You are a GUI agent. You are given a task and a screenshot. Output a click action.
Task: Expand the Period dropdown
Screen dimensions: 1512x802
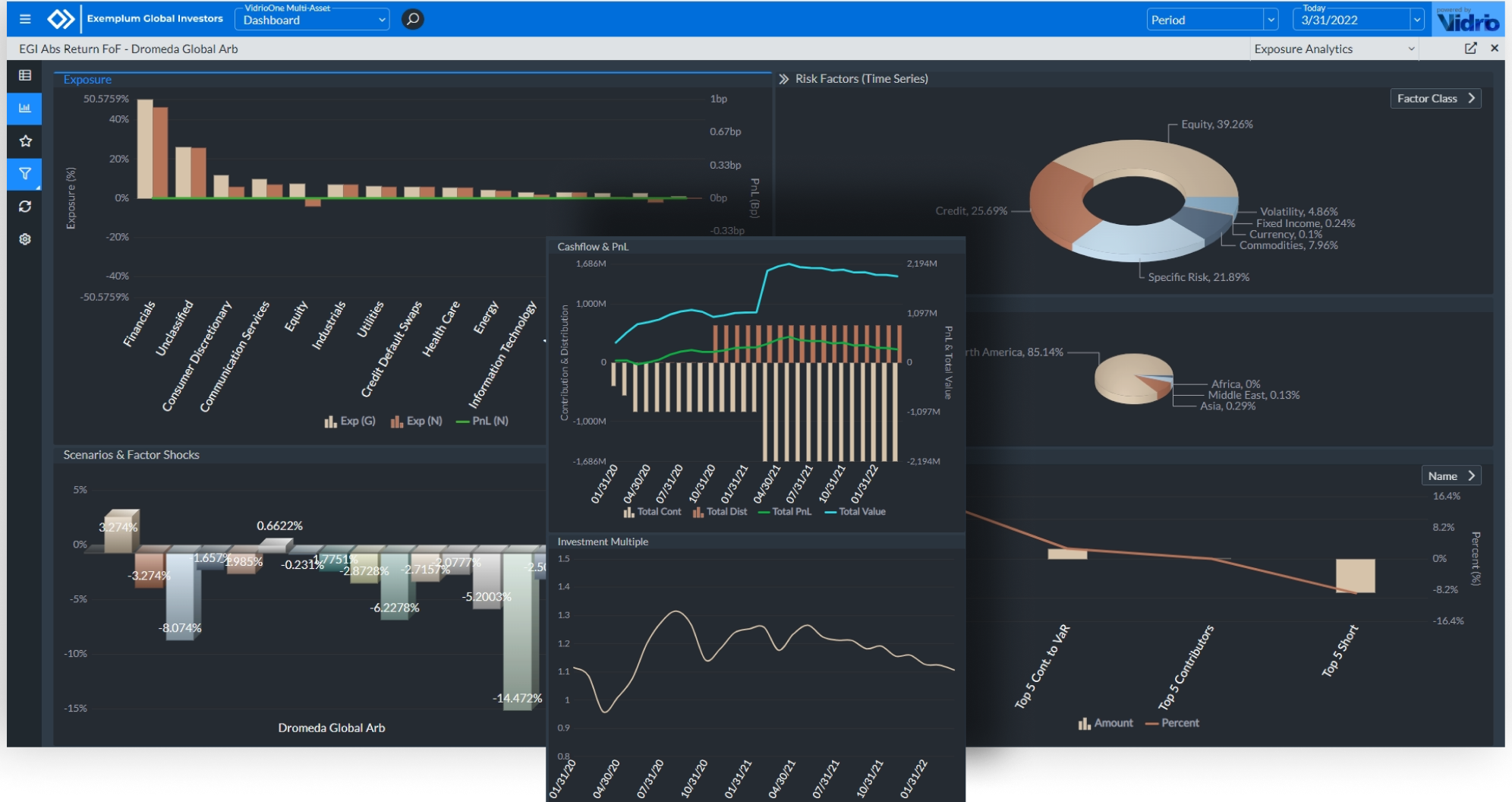coord(1212,20)
